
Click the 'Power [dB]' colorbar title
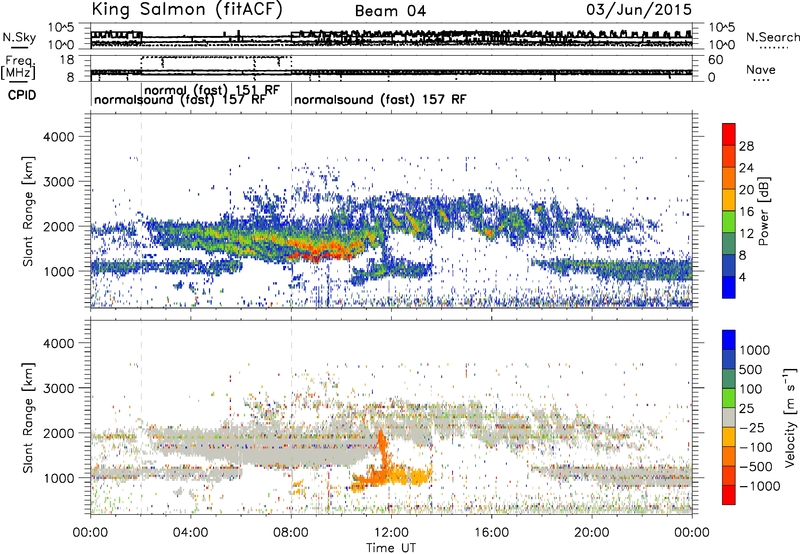[x=764, y=211]
